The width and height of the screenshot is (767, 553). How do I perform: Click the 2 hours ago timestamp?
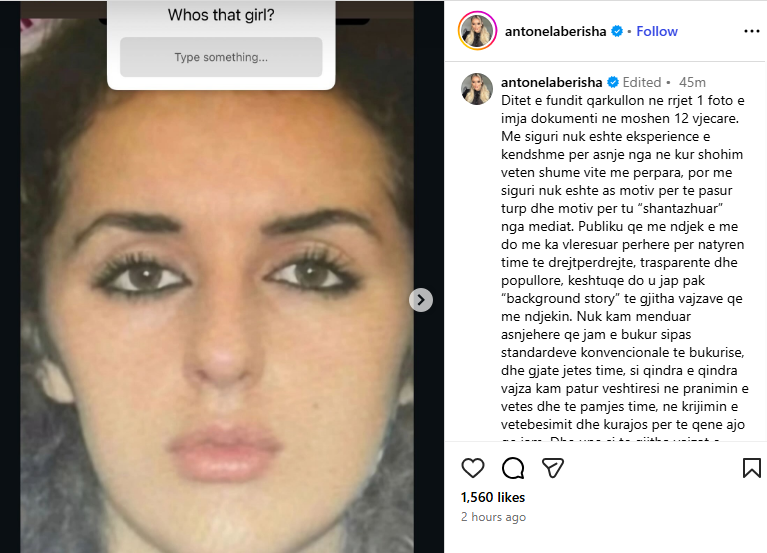pos(493,517)
